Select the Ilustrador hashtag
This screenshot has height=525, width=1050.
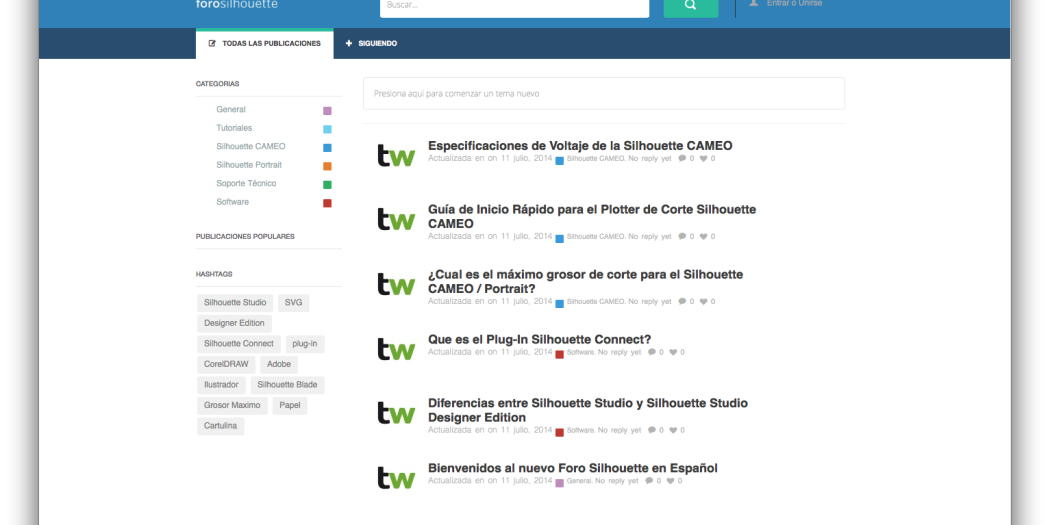click(222, 385)
